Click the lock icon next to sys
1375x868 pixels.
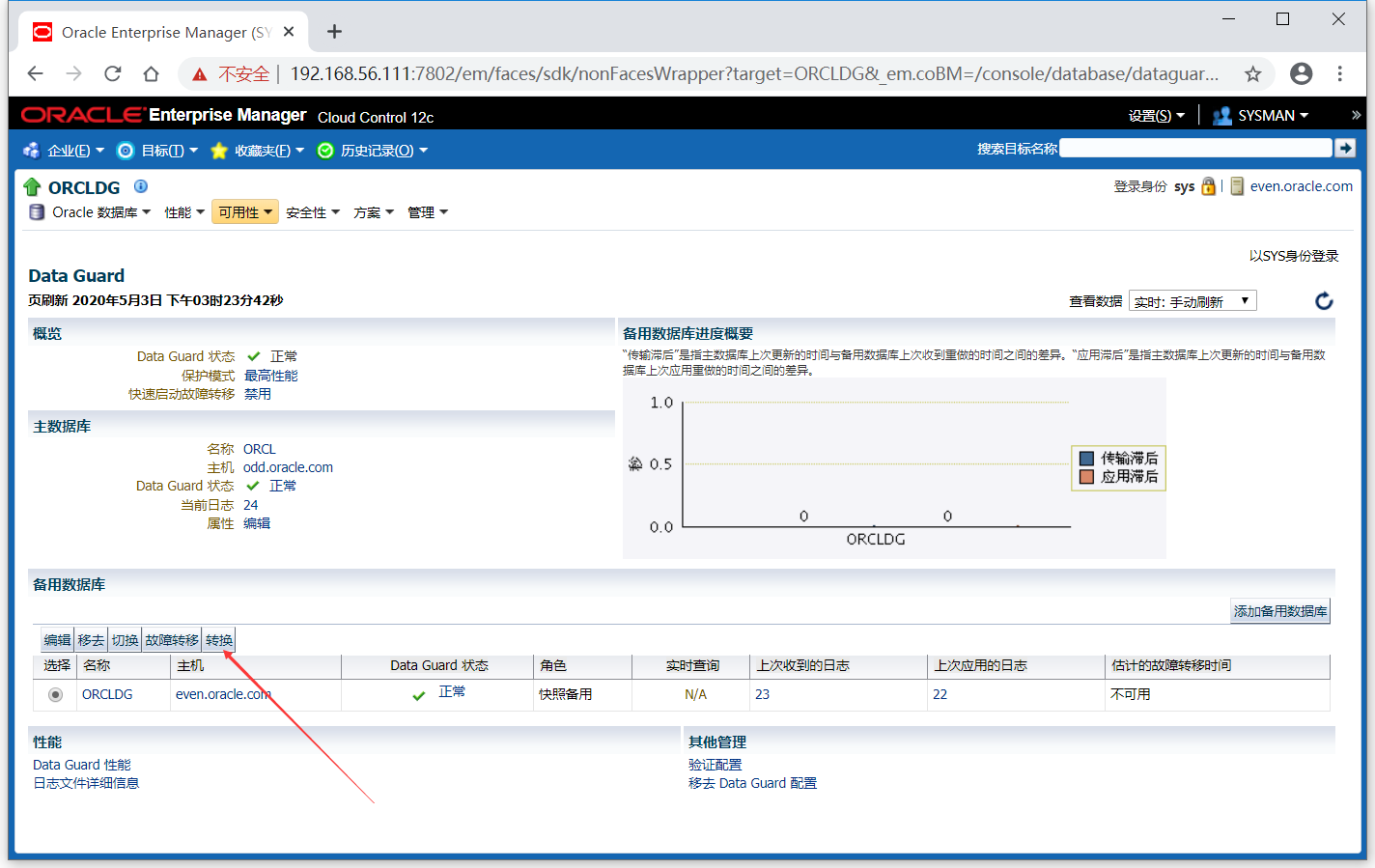(x=1208, y=186)
